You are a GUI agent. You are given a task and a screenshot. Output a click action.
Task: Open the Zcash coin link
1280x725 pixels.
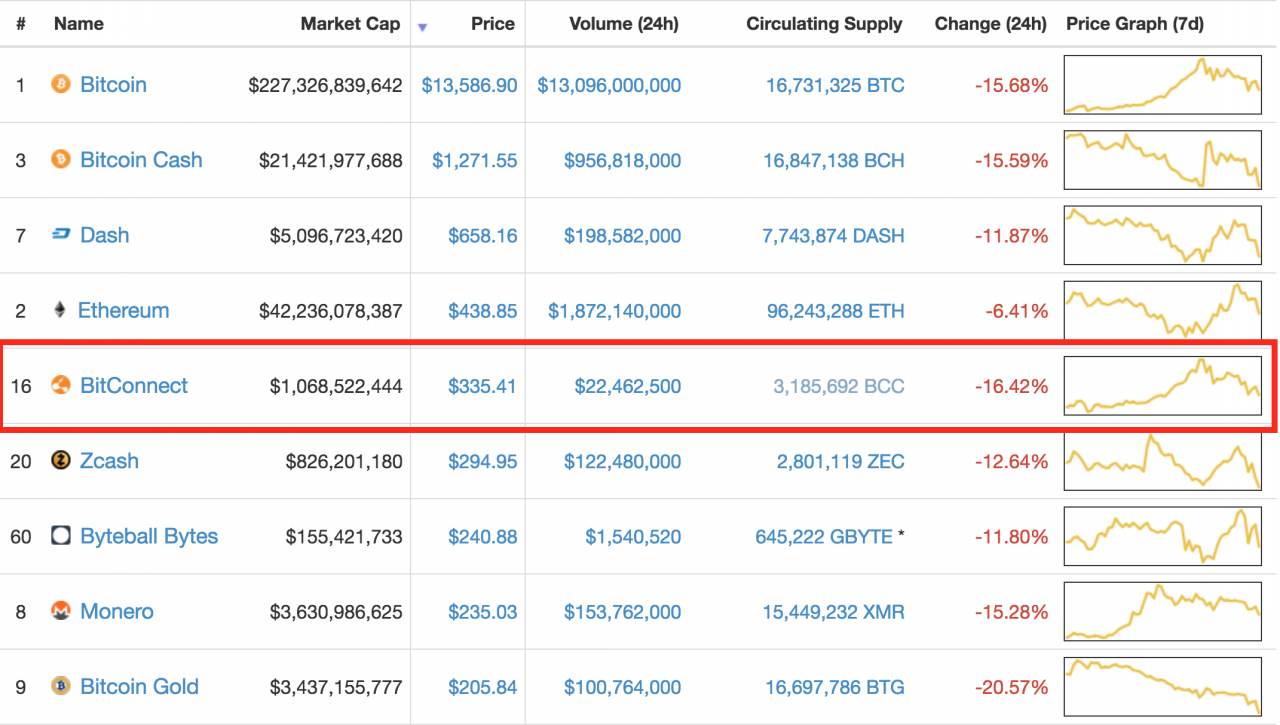[x=109, y=461]
